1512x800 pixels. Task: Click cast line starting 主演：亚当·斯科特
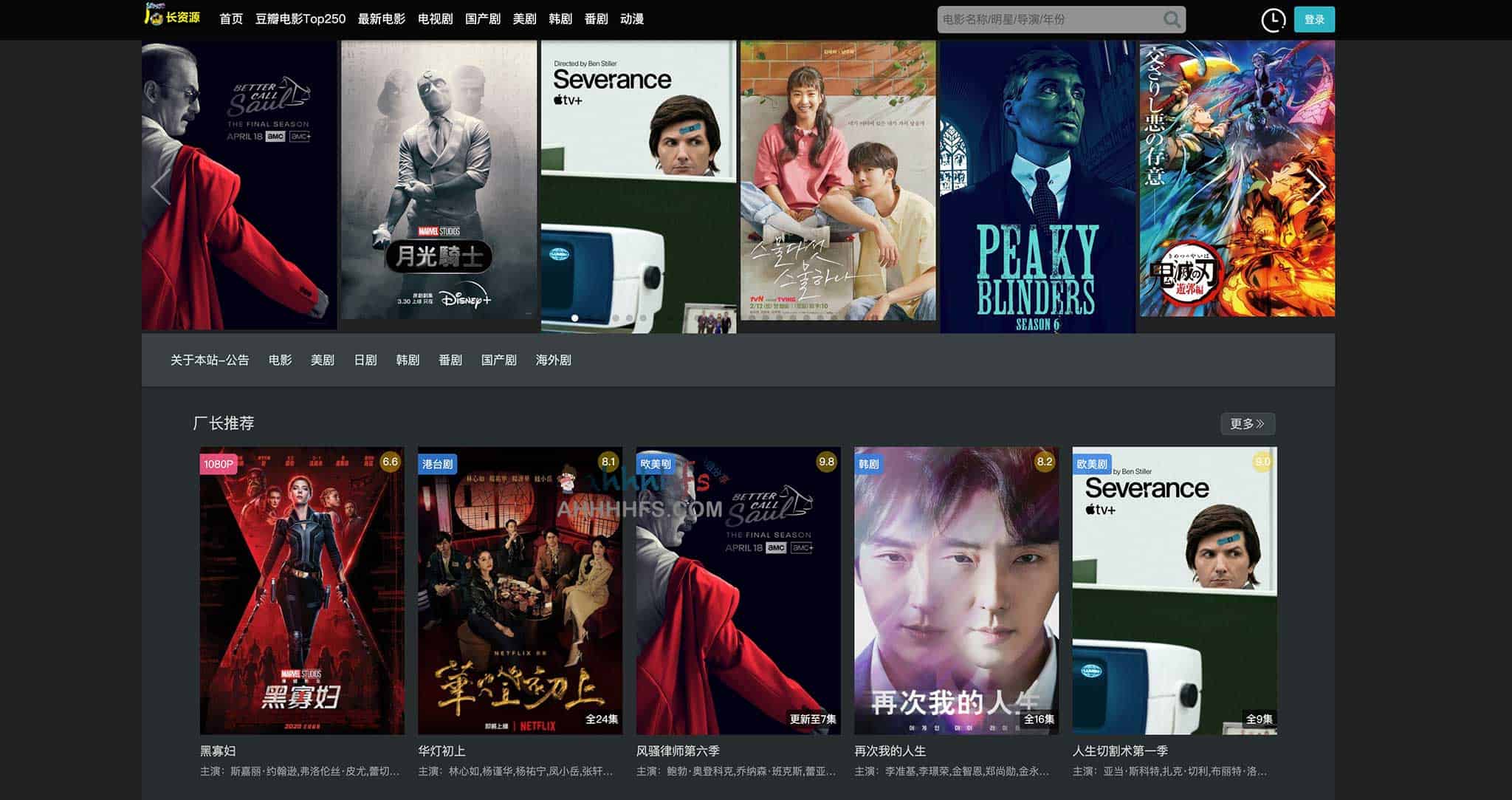1169,771
